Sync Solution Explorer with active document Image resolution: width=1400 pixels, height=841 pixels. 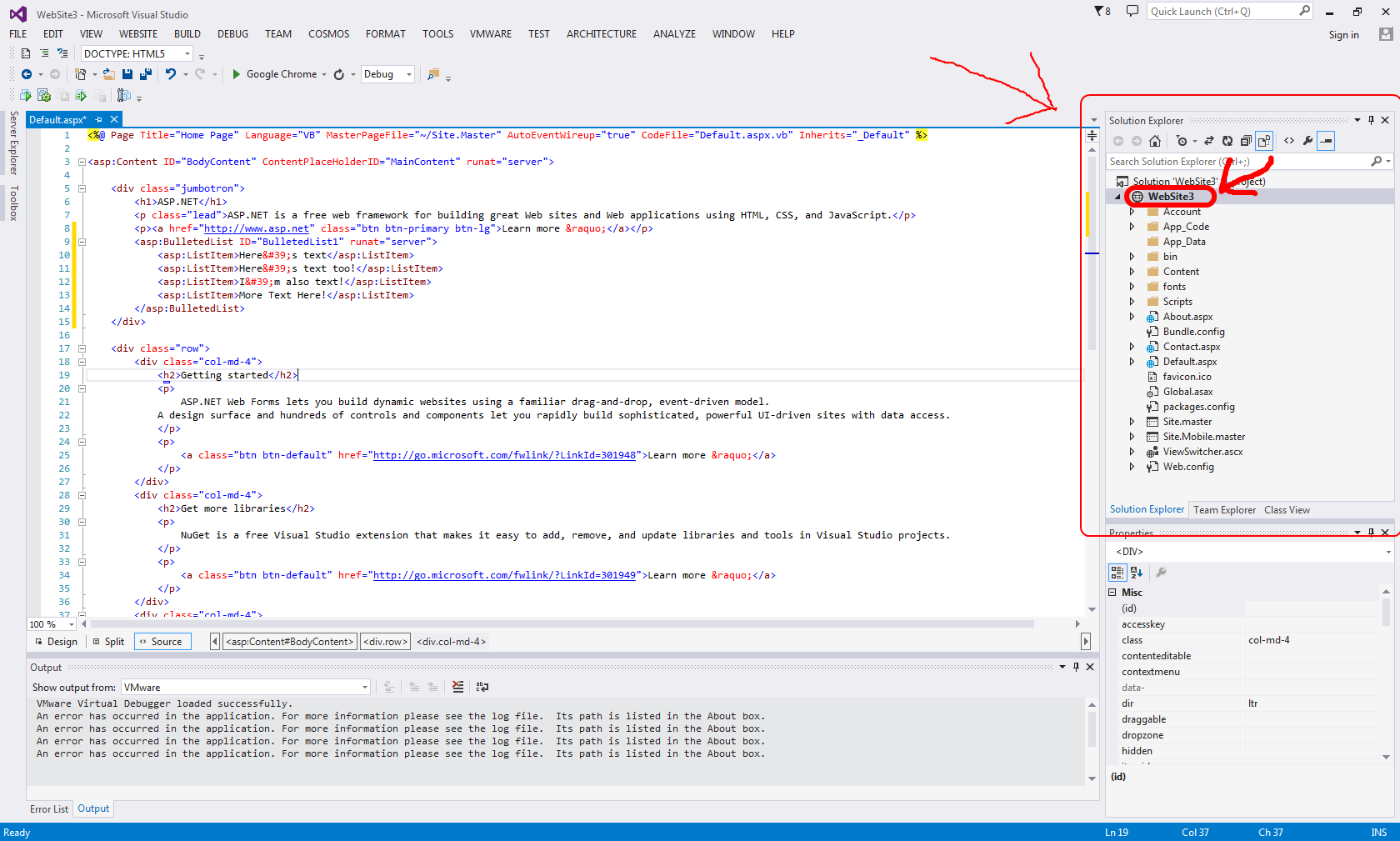tap(1209, 141)
